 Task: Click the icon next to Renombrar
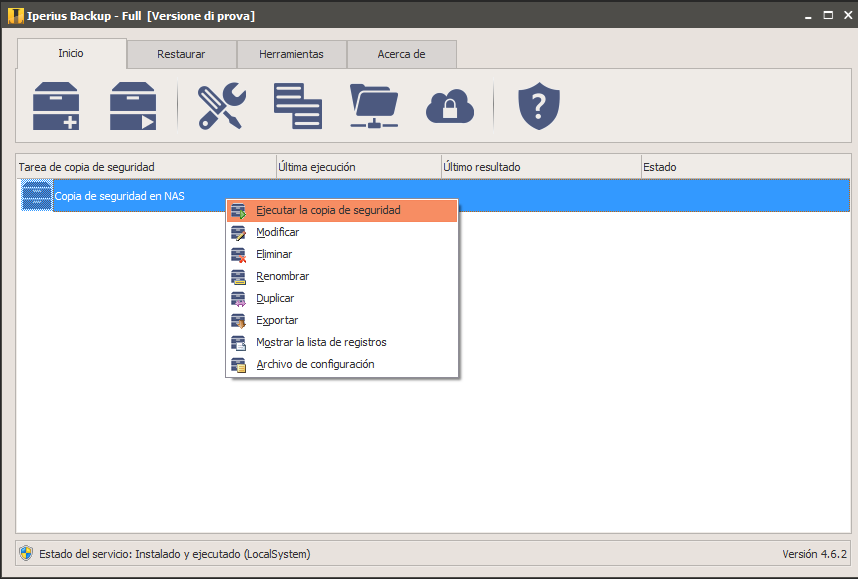pos(239,276)
